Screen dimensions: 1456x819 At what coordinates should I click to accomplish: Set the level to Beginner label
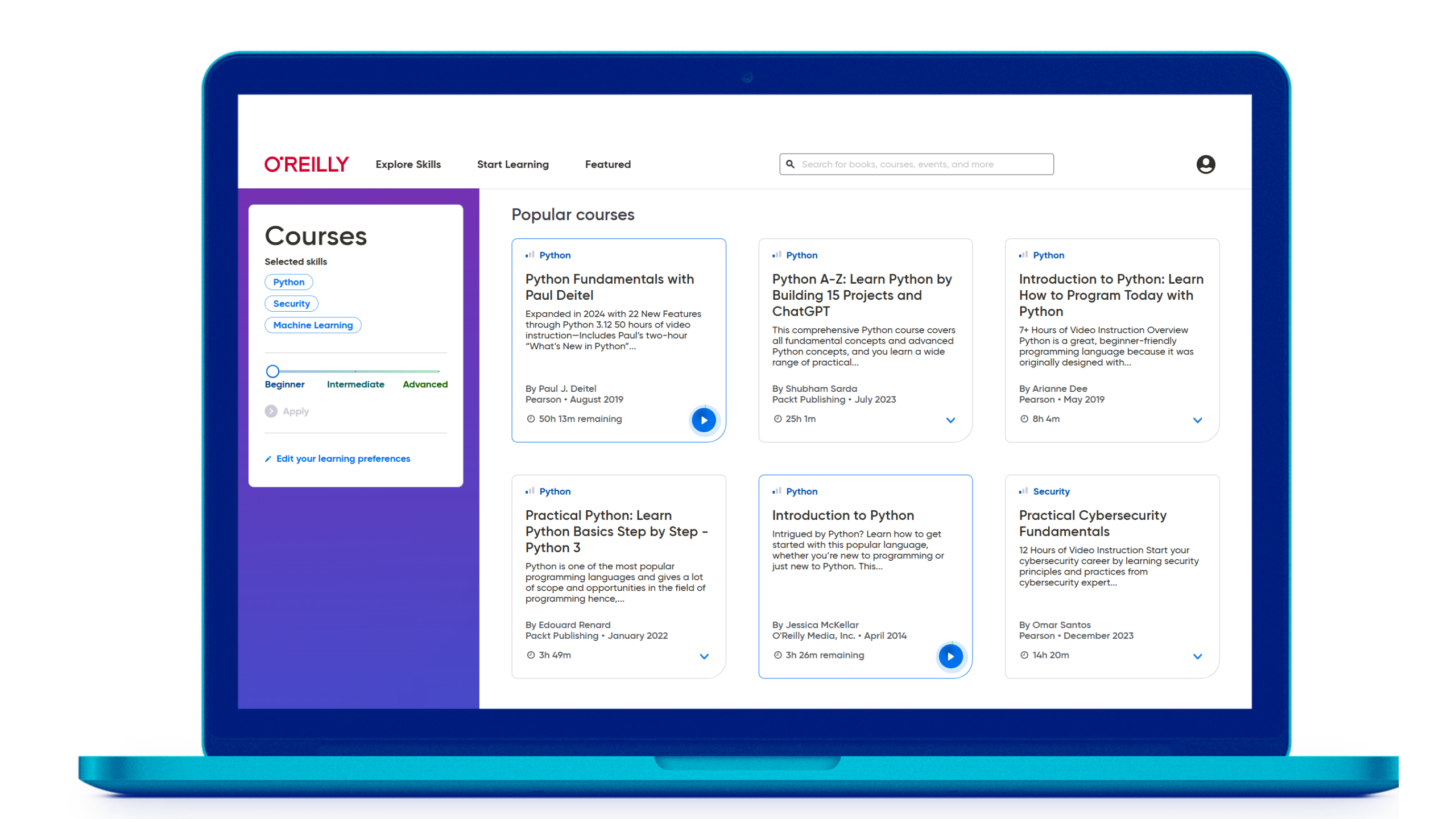[284, 384]
